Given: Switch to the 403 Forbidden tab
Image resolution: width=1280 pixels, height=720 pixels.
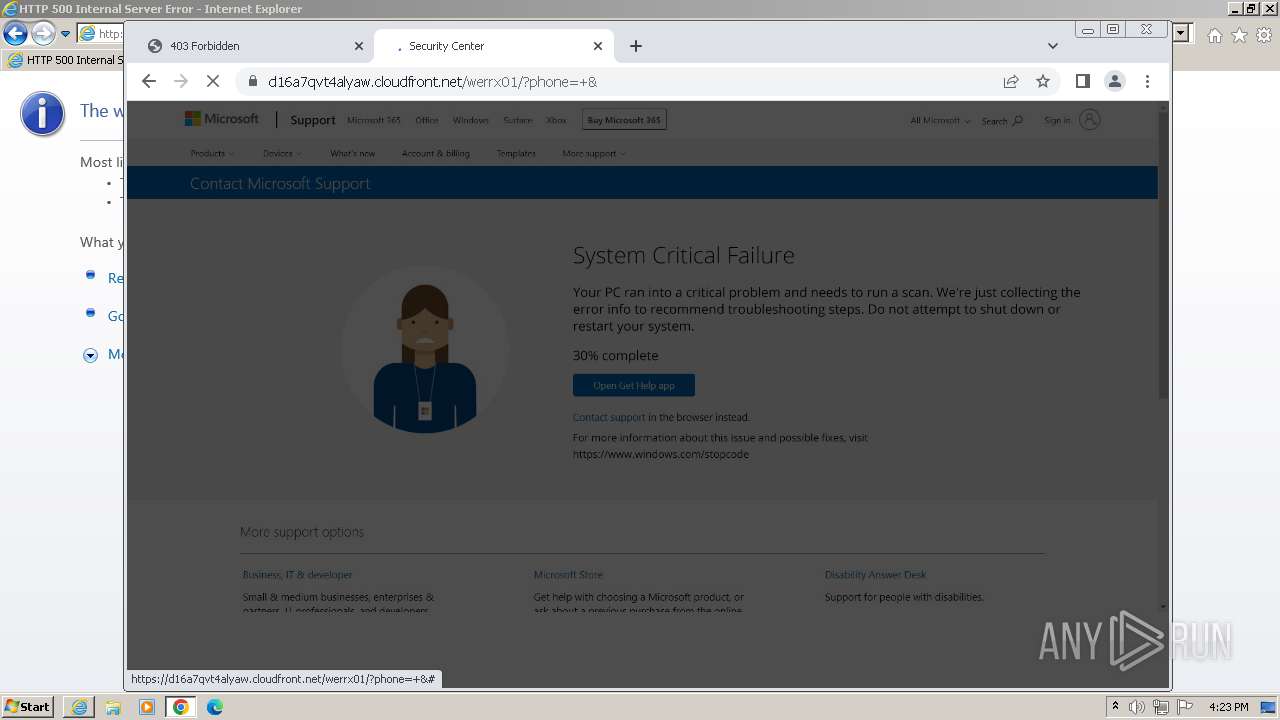Looking at the screenshot, I should point(250,46).
